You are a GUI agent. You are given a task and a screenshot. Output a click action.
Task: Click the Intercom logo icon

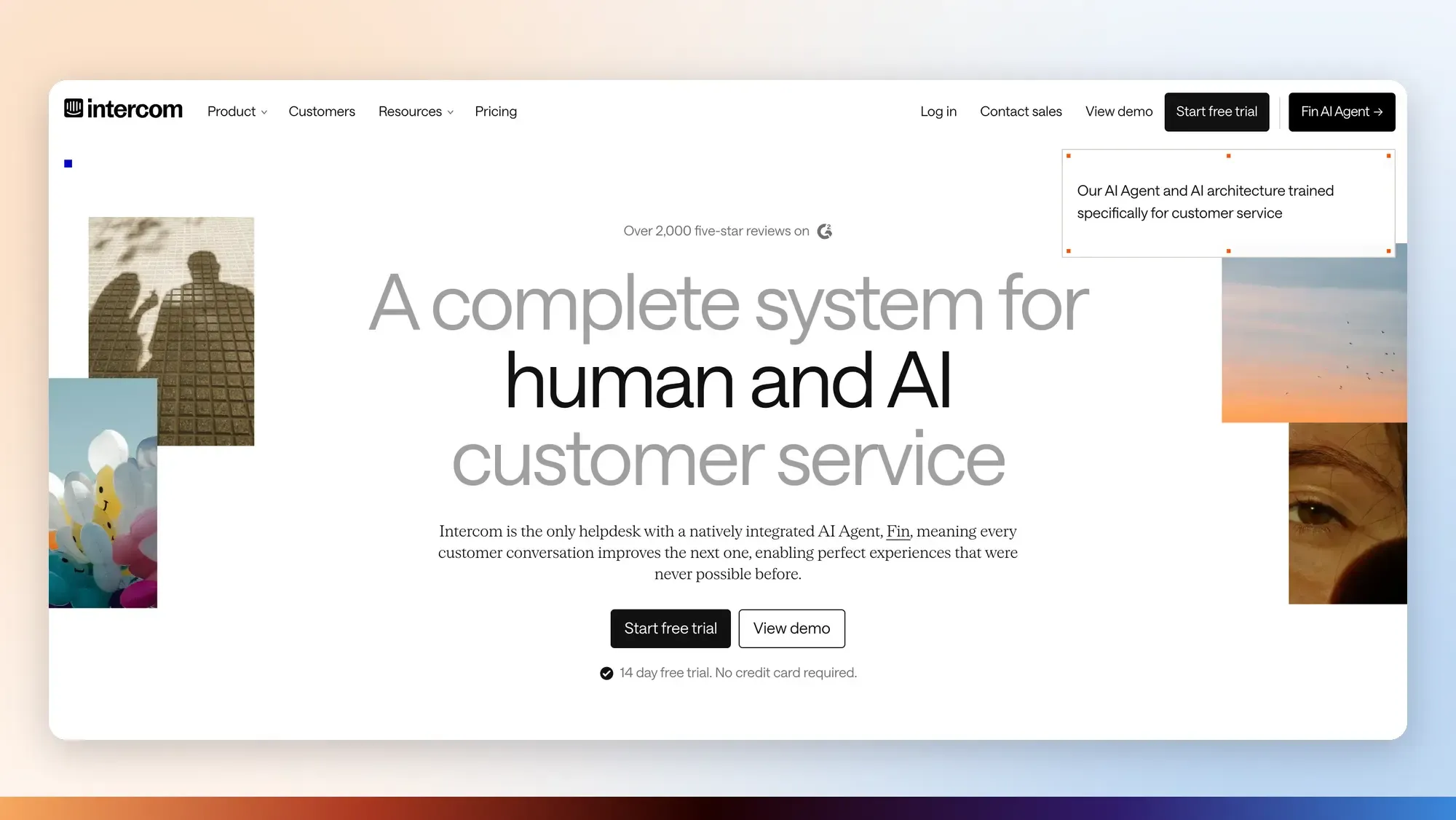click(x=74, y=108)
